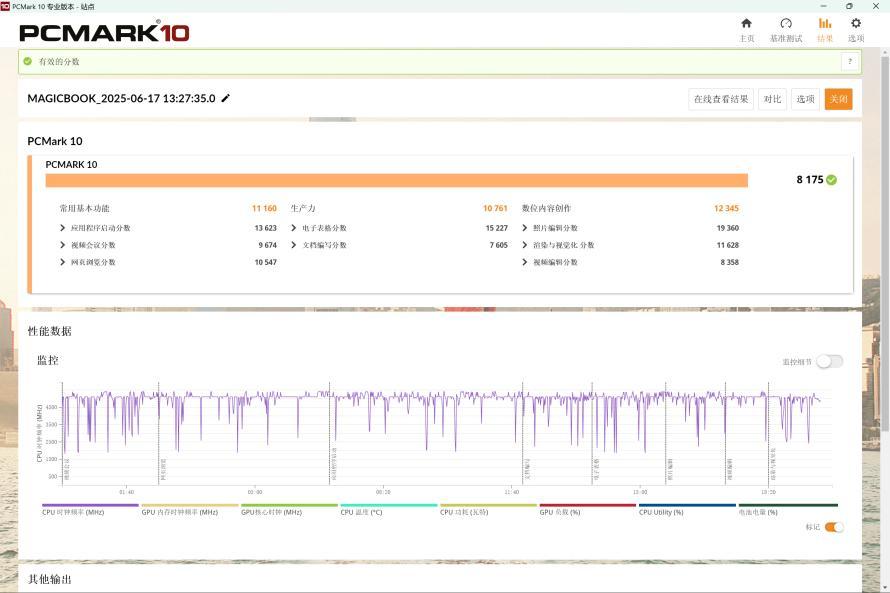This screenshot has width=890, height=593.
Task: Click the PCMark title bar app icon
Action: point(5,6)
